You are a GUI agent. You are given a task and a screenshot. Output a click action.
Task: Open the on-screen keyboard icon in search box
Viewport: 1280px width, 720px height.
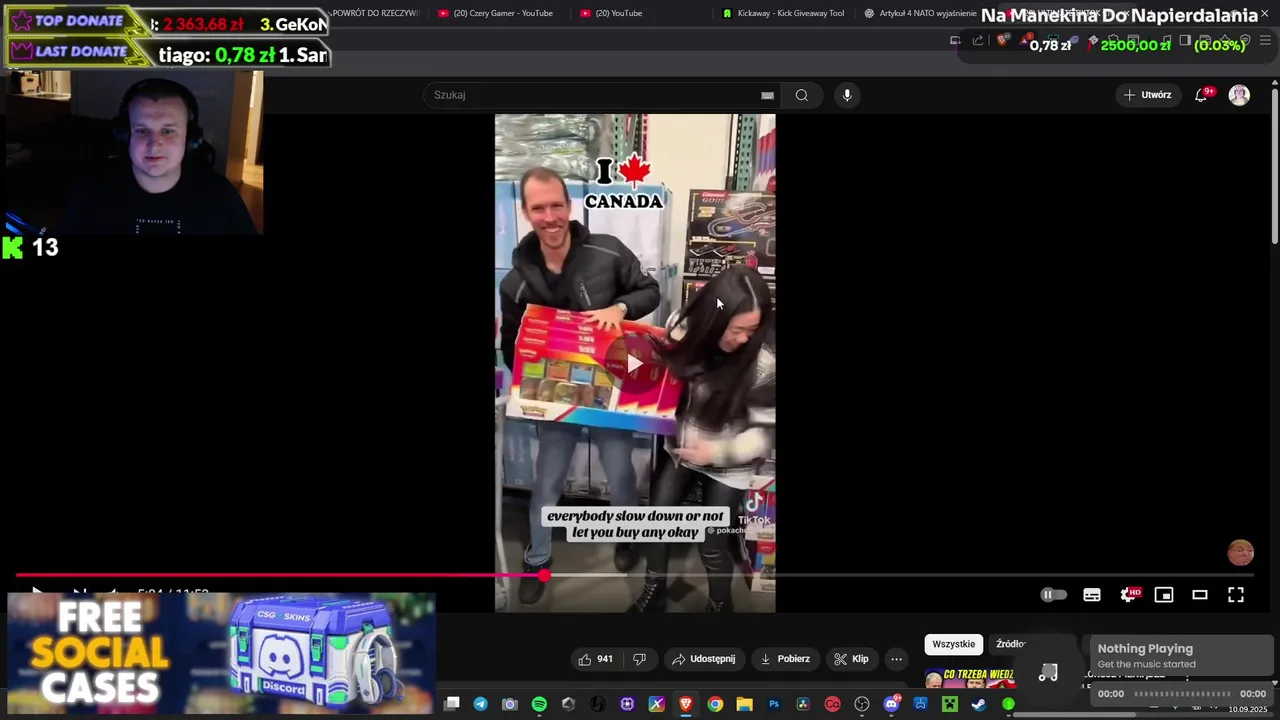767,95
